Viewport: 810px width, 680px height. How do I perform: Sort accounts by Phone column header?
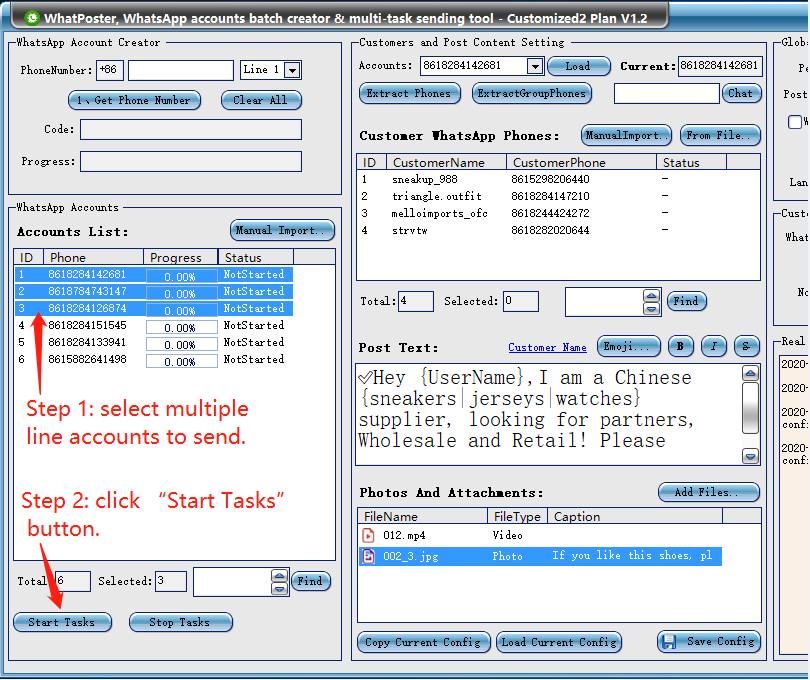tap(94, 257)
